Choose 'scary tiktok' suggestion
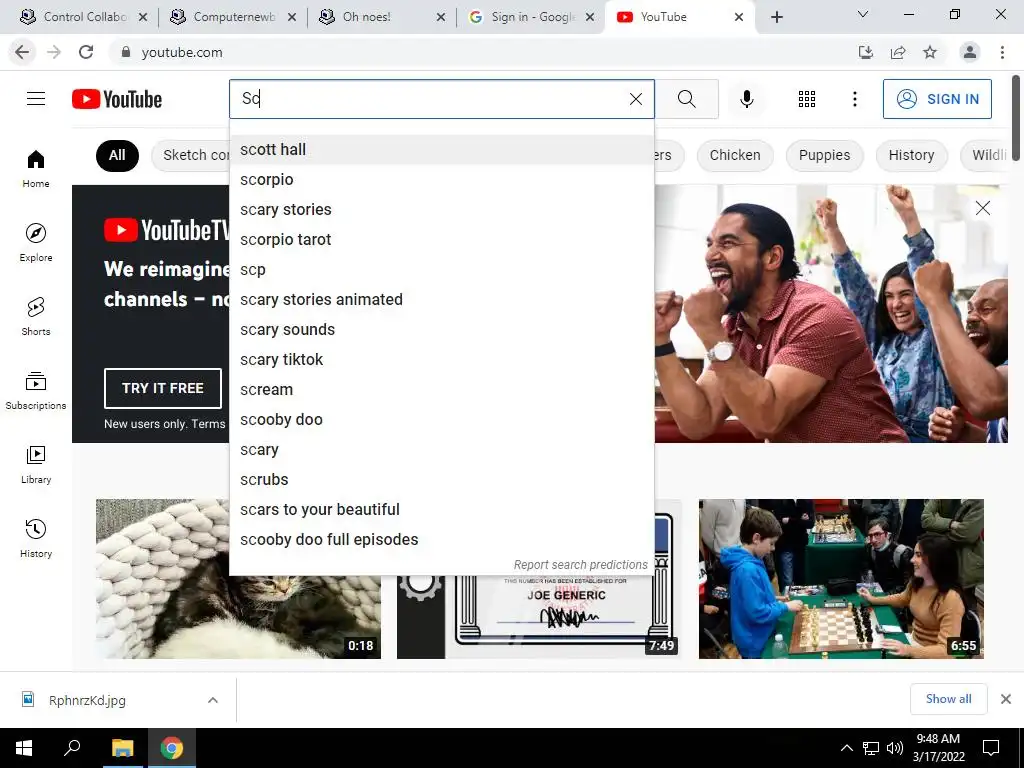The image size is (1024, 768). click(x=441, y=360)
